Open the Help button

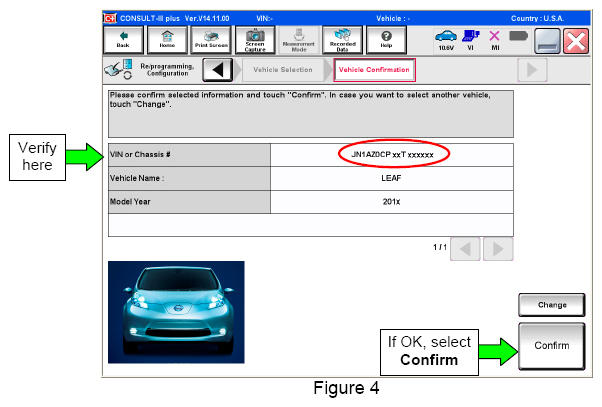click(x=386, y=40)
